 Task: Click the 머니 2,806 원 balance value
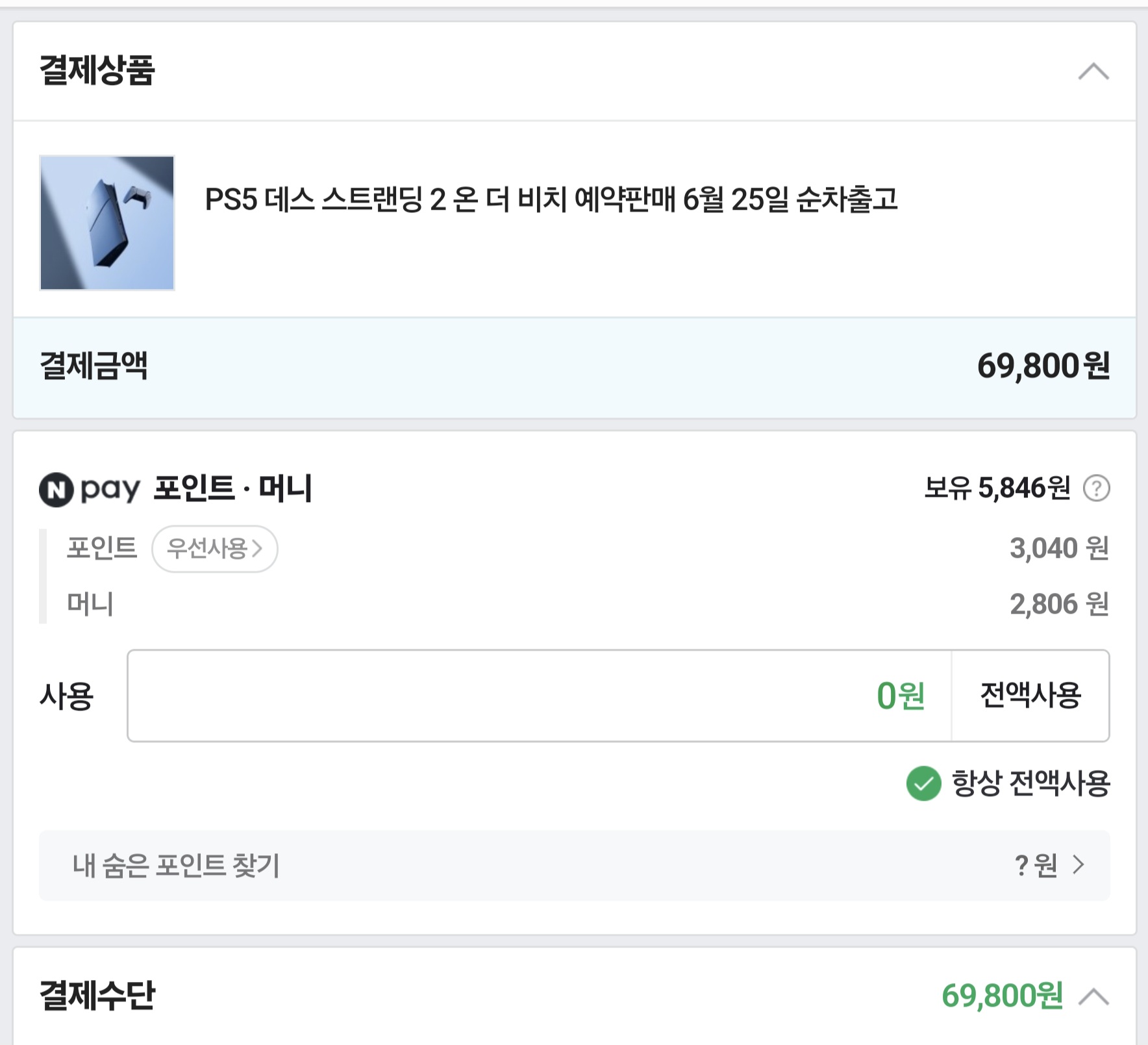click(x=1058, y=604)
